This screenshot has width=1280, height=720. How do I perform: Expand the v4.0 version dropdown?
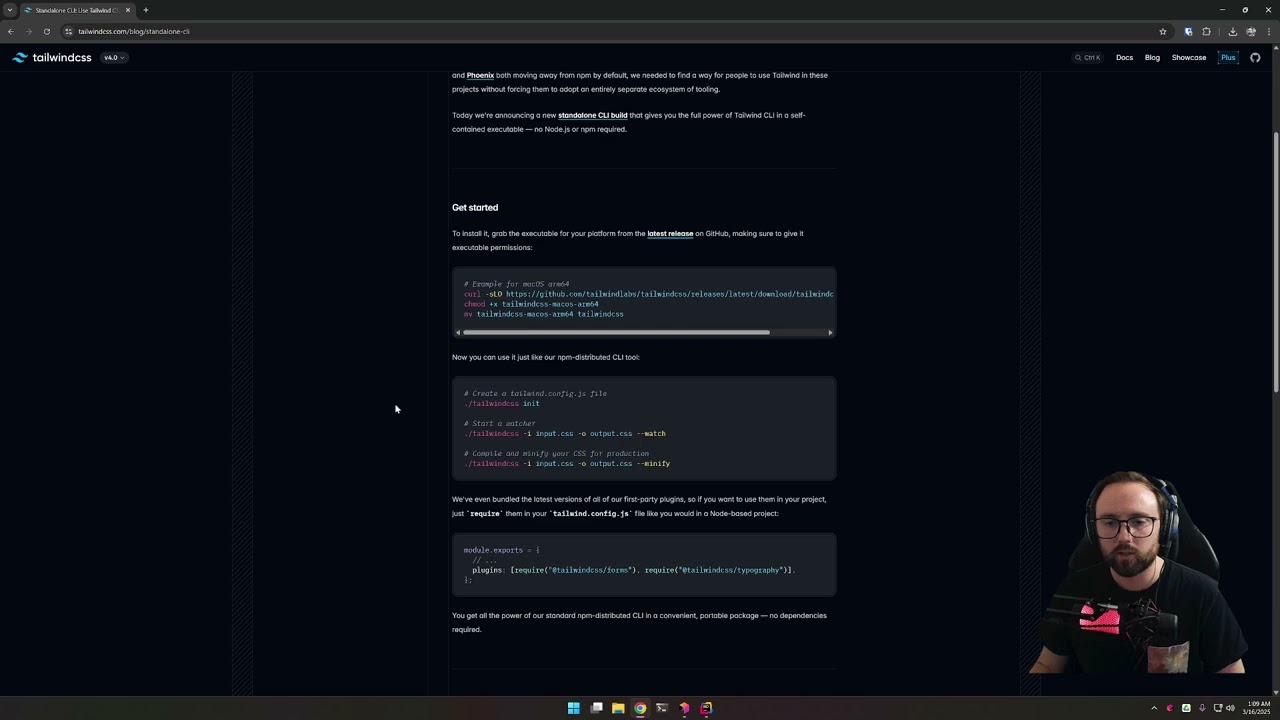click(113, 58)
